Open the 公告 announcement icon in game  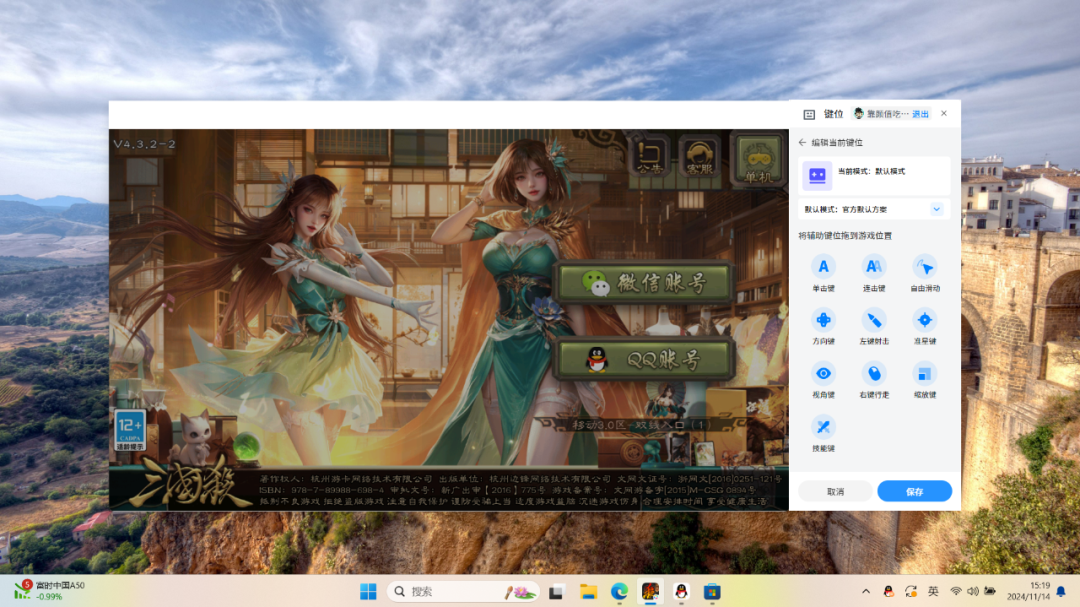click(650, 160)
